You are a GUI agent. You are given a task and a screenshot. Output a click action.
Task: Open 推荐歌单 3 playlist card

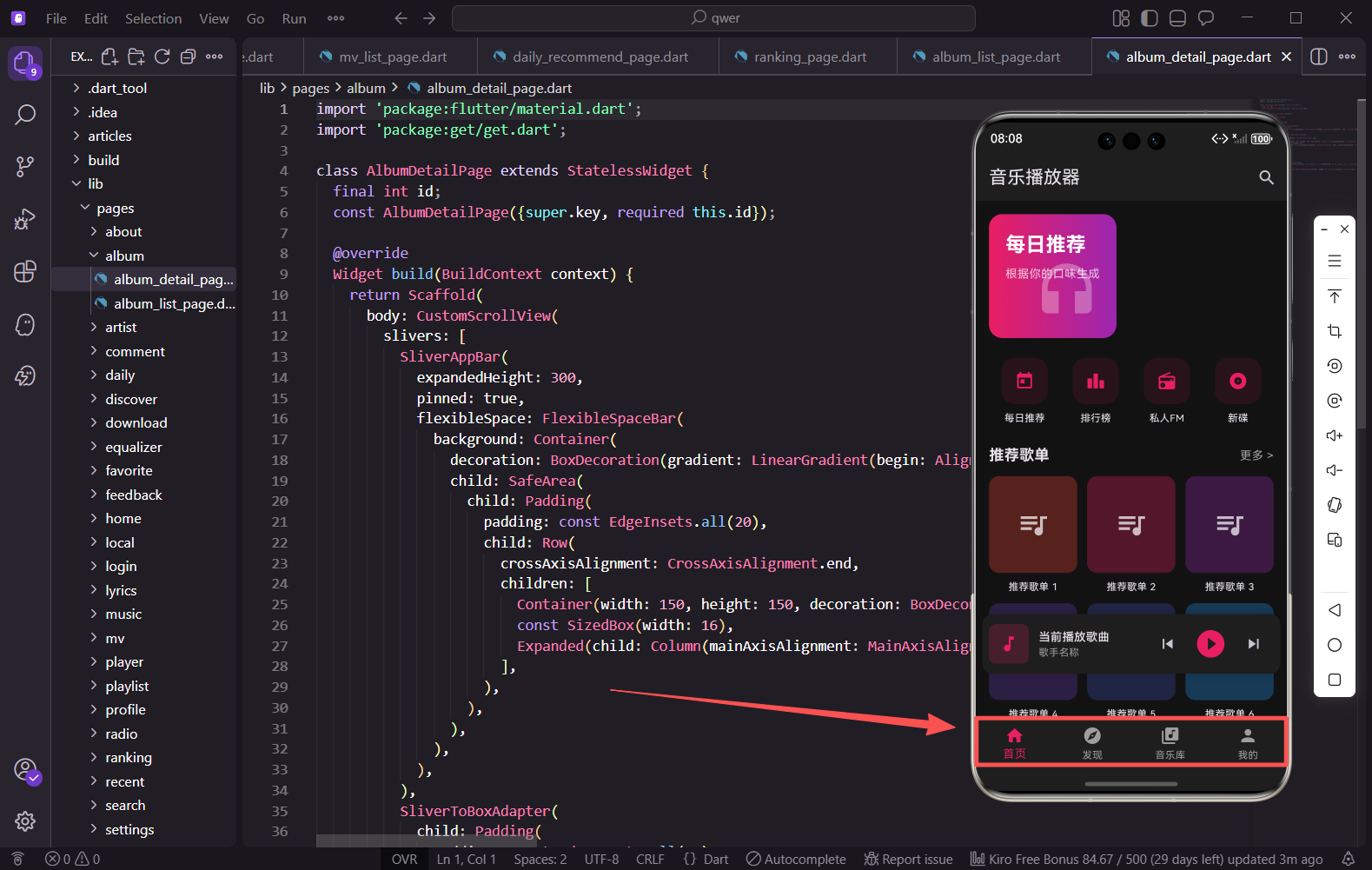[x=1229, y=524]
